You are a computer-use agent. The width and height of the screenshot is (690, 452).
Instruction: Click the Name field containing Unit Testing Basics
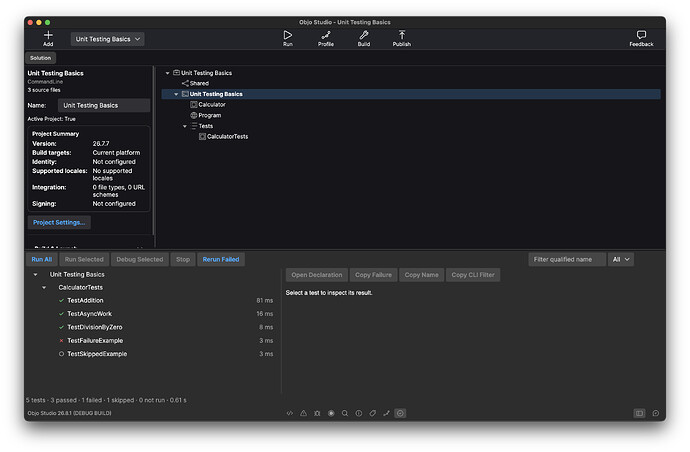point(104,106)
